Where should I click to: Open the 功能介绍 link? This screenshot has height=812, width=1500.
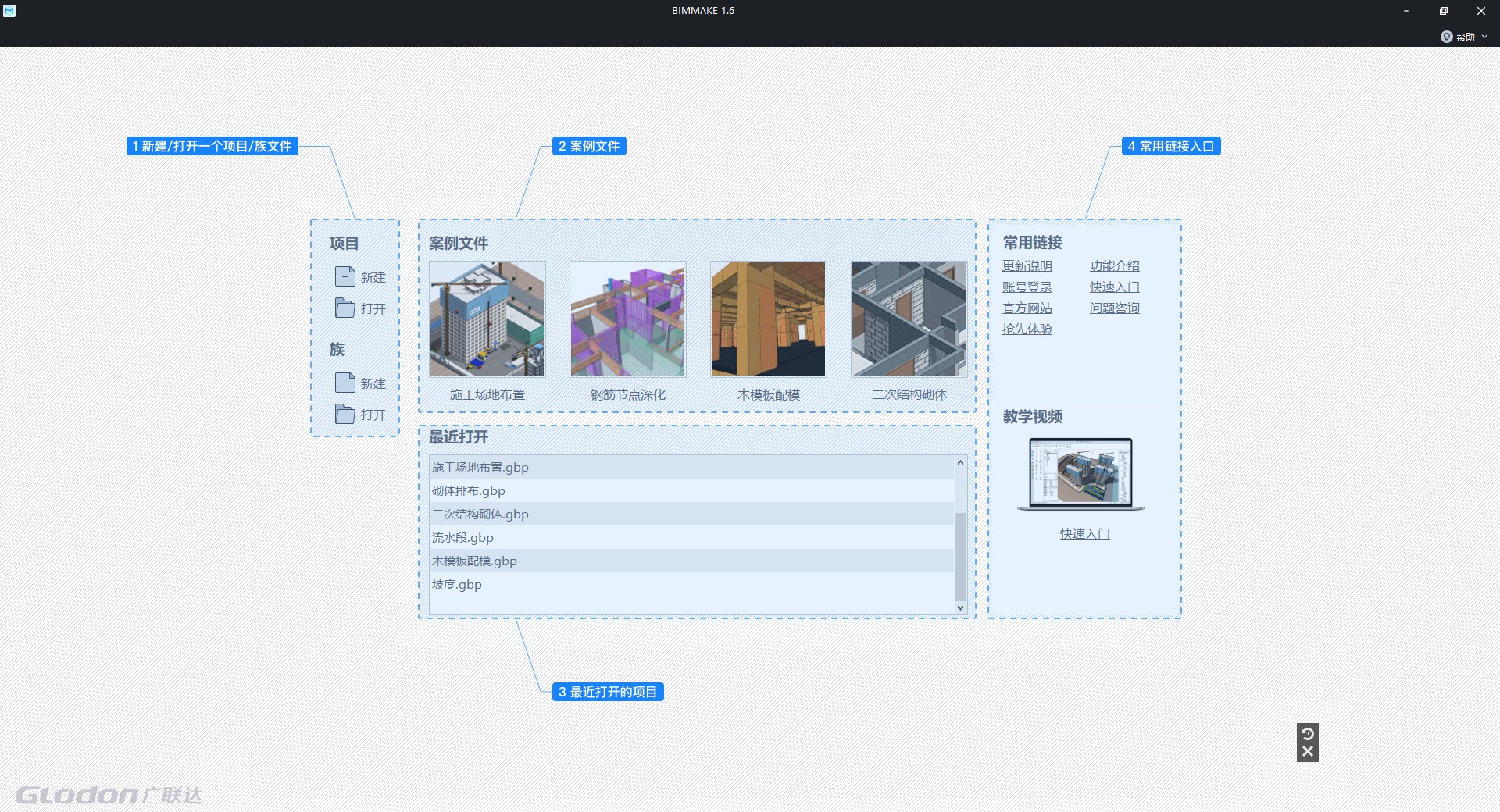(1115, 266)
